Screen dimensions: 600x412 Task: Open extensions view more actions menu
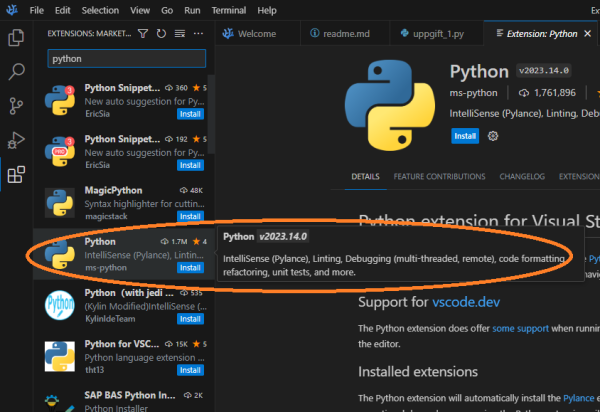(x=198, y=34)
